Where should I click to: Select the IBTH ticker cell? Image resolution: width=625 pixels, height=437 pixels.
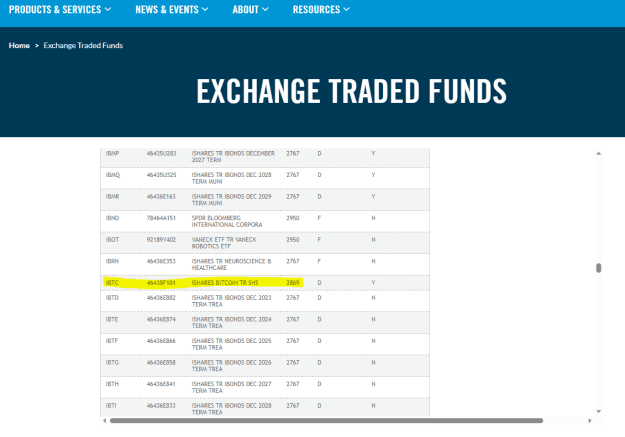click(112, 384)
